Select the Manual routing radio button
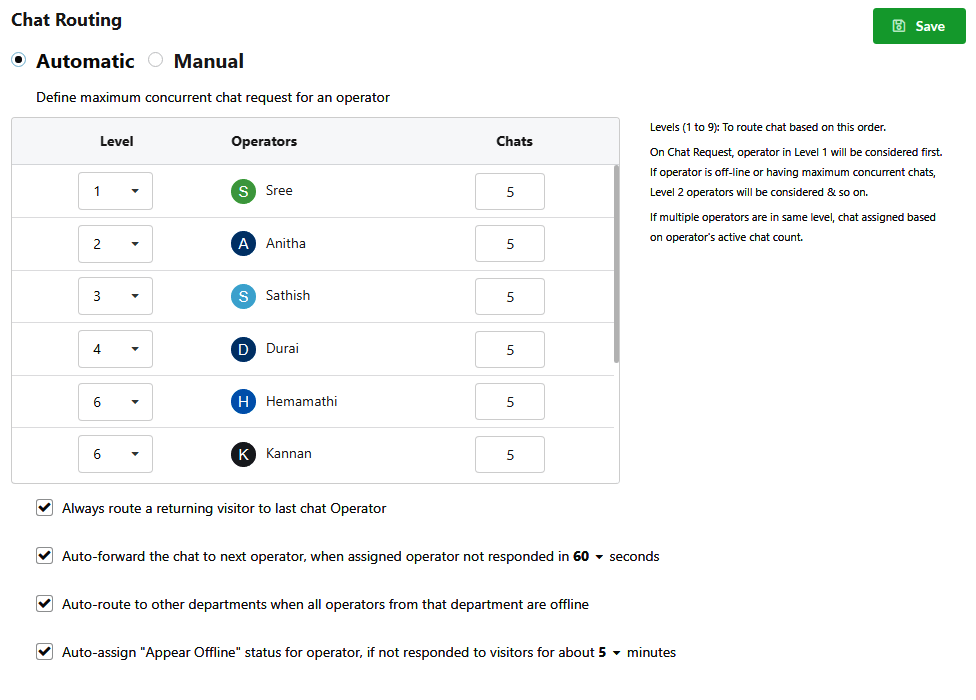 click(x=156, y=60)
